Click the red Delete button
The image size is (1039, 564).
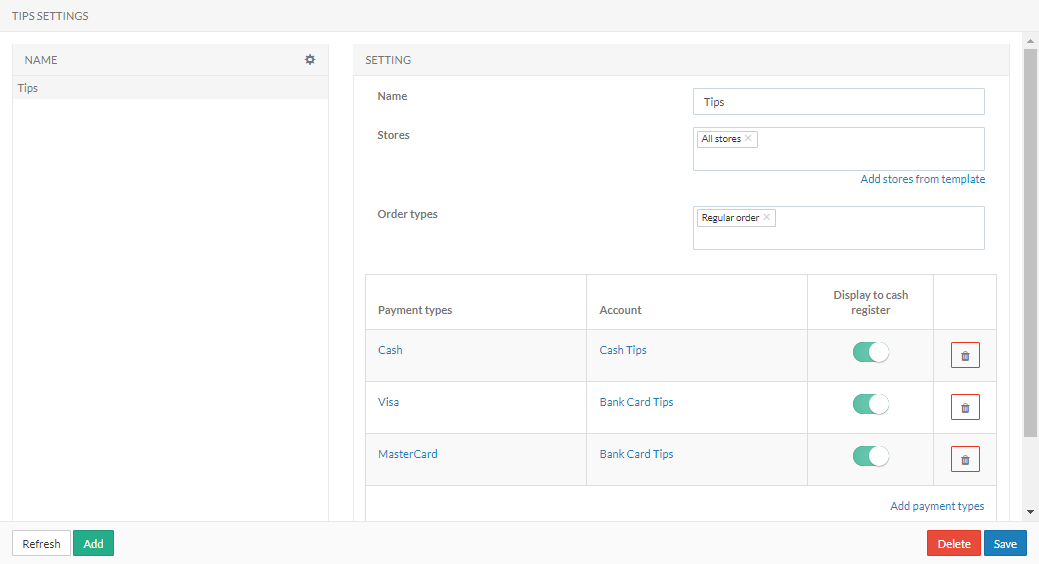(x=953, y=544)
